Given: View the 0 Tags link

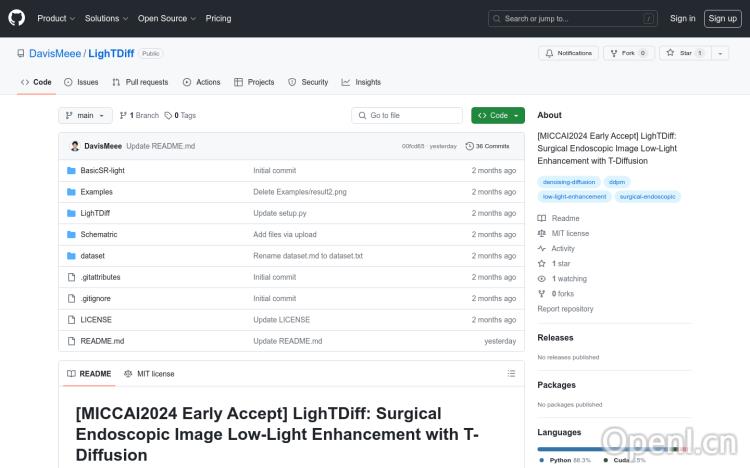Looking at the screenshot, I should pos(180,115).
